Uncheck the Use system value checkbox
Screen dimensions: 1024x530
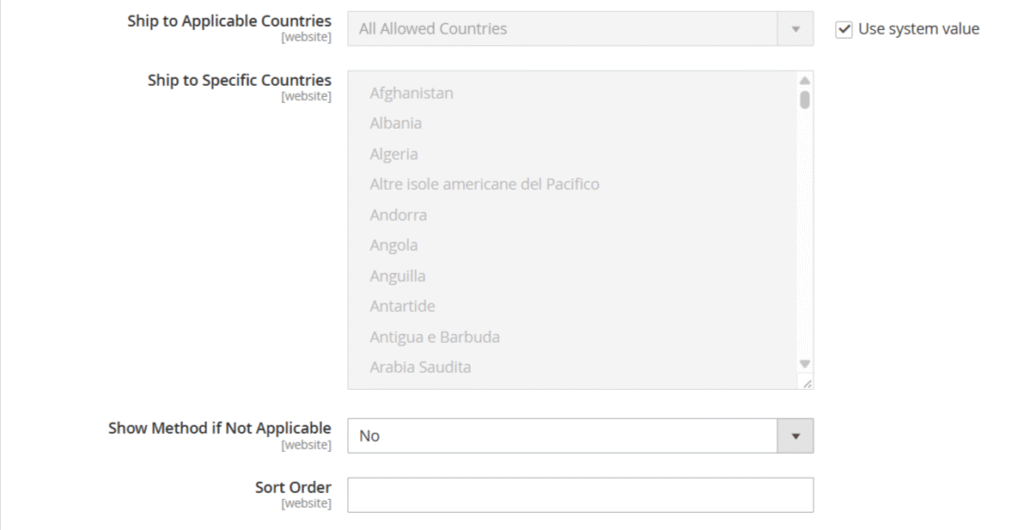[x=844, y=29]
